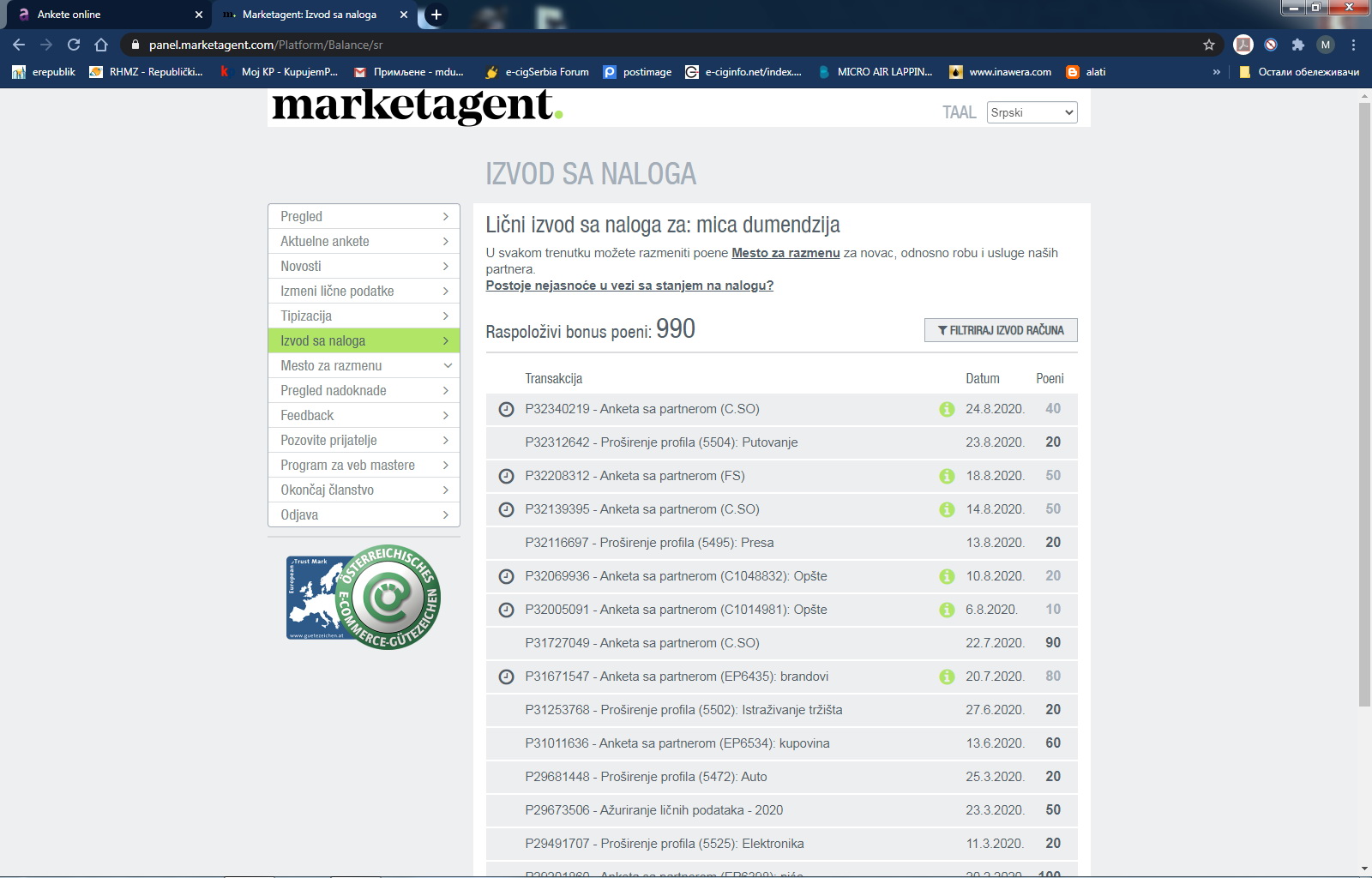Click the info icon on row P32139395
Image resolution: width=1372 pixels, height=878 pixels.
(x=947, y=509)
